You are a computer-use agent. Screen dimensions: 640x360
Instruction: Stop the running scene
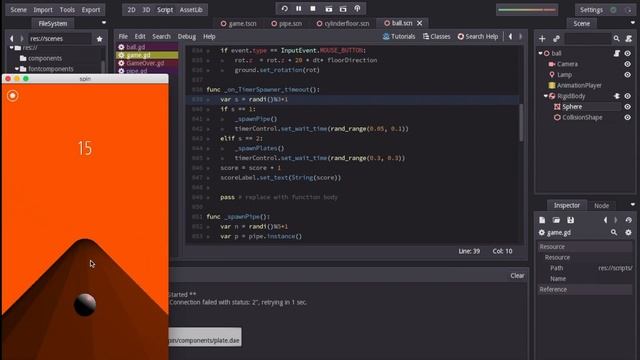tap(313, 9)
